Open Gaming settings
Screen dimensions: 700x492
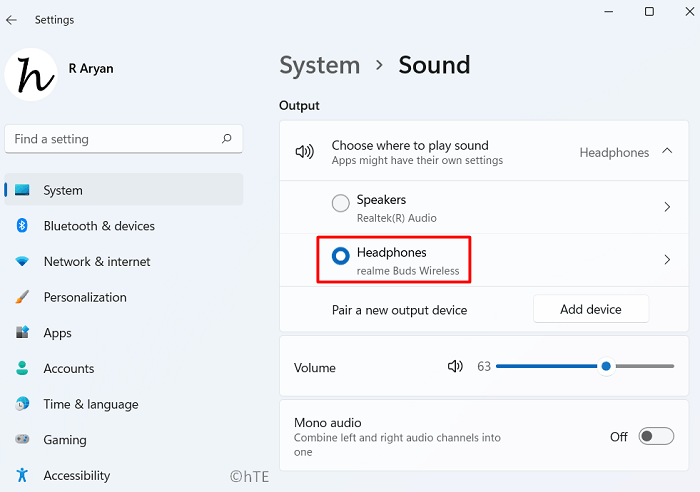(124, 440)
